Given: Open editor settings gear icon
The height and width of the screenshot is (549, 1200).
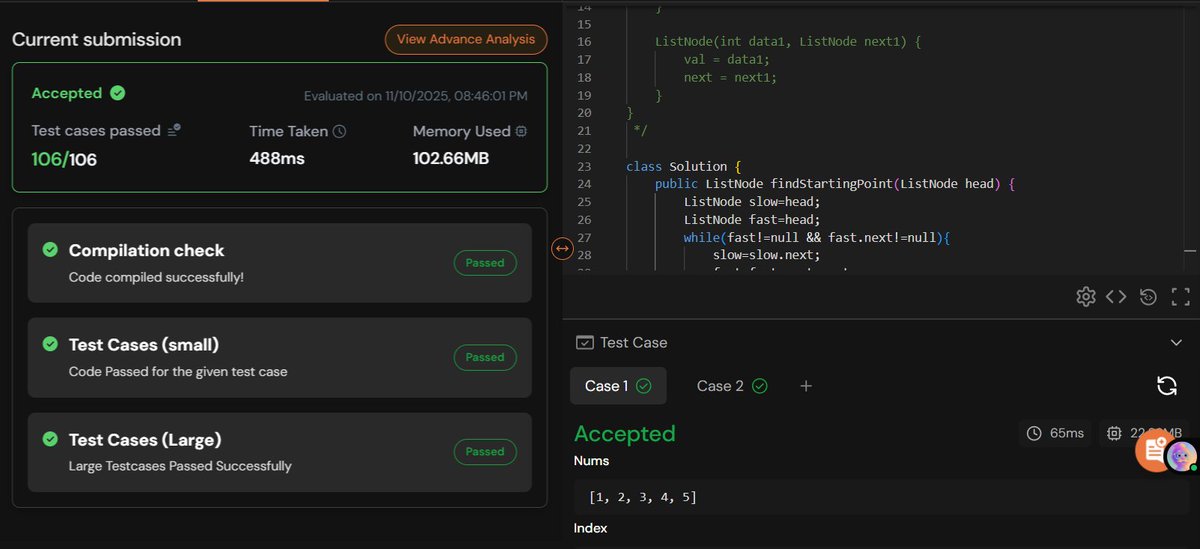Looking at the screenshot, I should point(1085,296).
